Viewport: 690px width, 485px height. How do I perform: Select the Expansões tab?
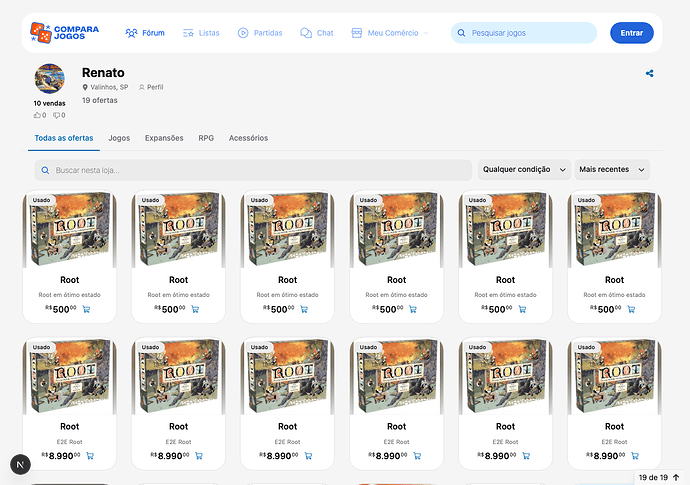point(164,138)
